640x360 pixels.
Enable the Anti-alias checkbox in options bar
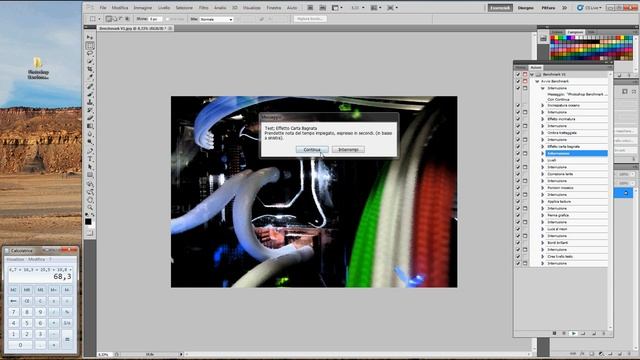(x=168, y=19)
